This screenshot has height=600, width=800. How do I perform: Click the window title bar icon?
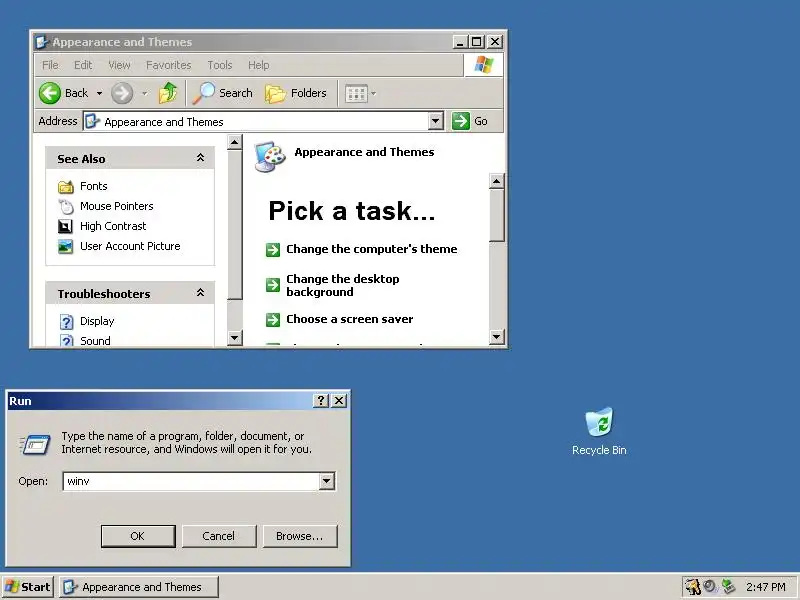(42, 42)
